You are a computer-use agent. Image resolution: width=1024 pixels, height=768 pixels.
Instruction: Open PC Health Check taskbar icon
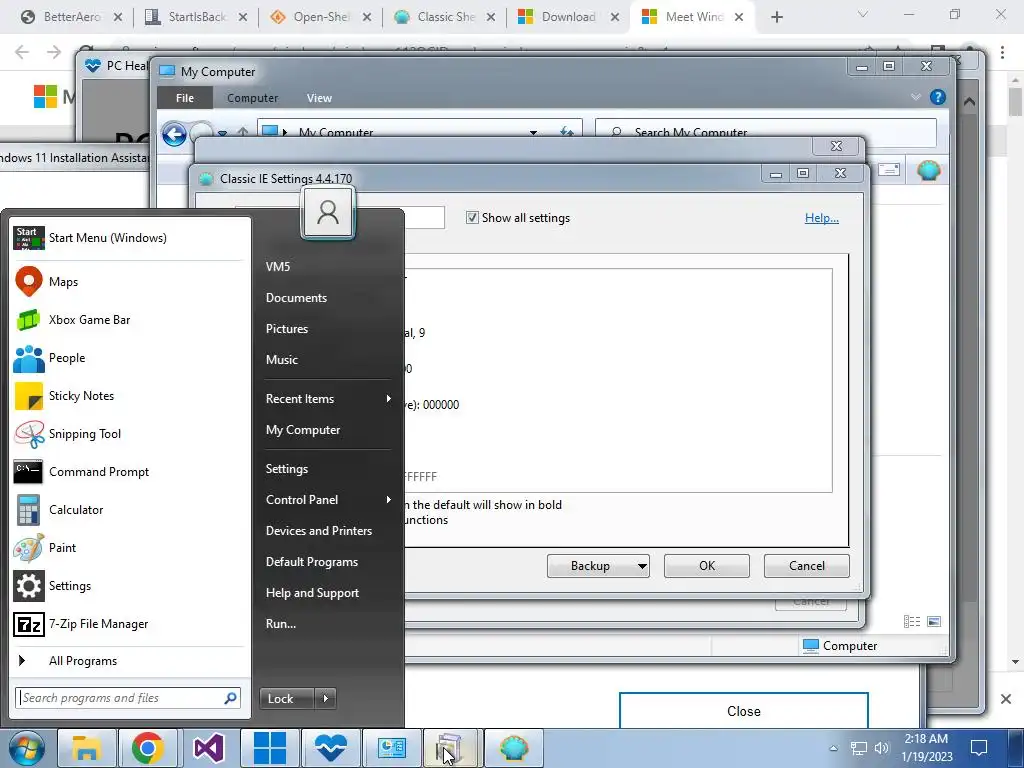(330, 748)
